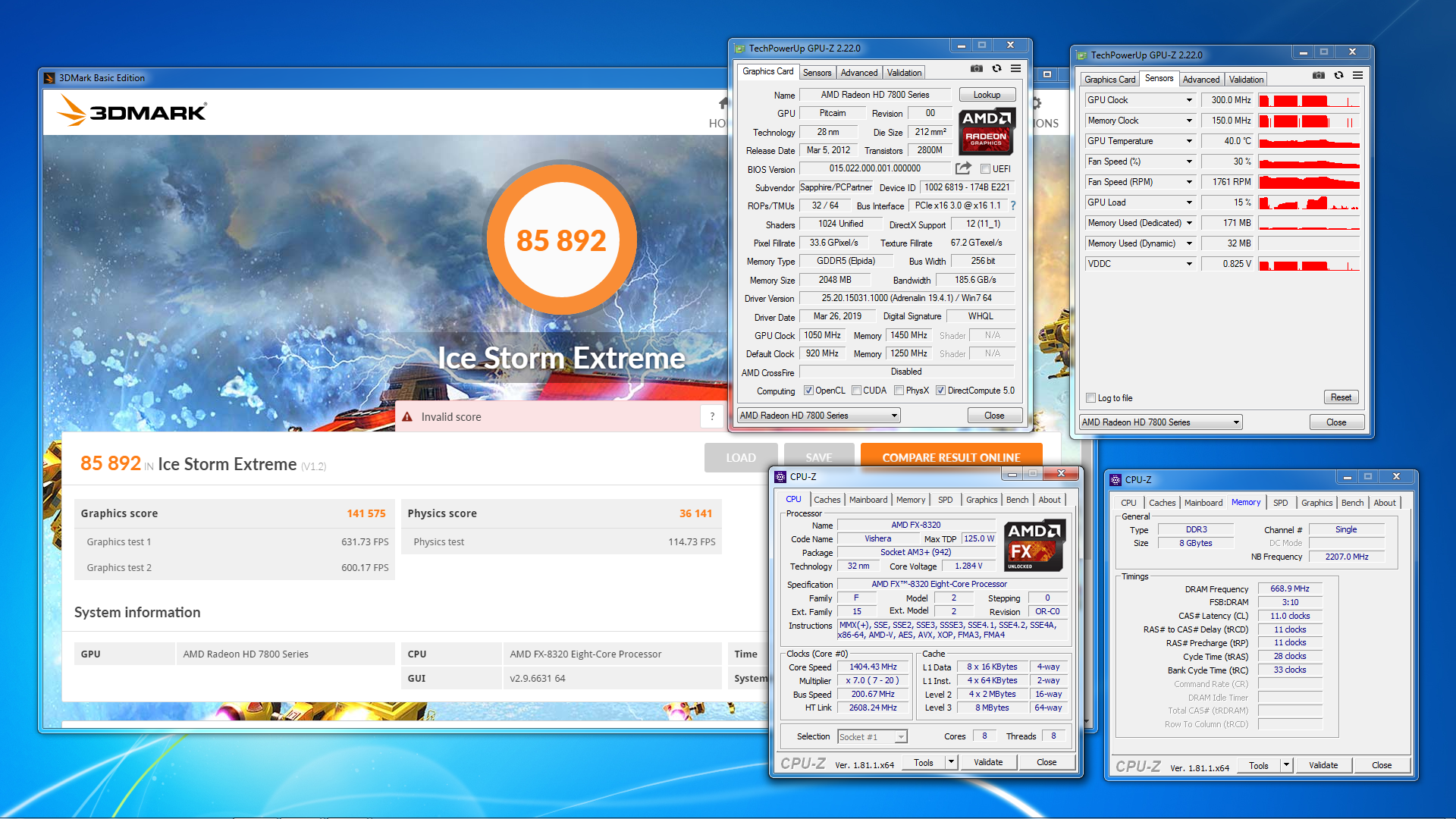This screenshot has height=819, width=1456.
Task: Switch to Validation tab in left GPU-Z window
Action: tap(904, 73)
